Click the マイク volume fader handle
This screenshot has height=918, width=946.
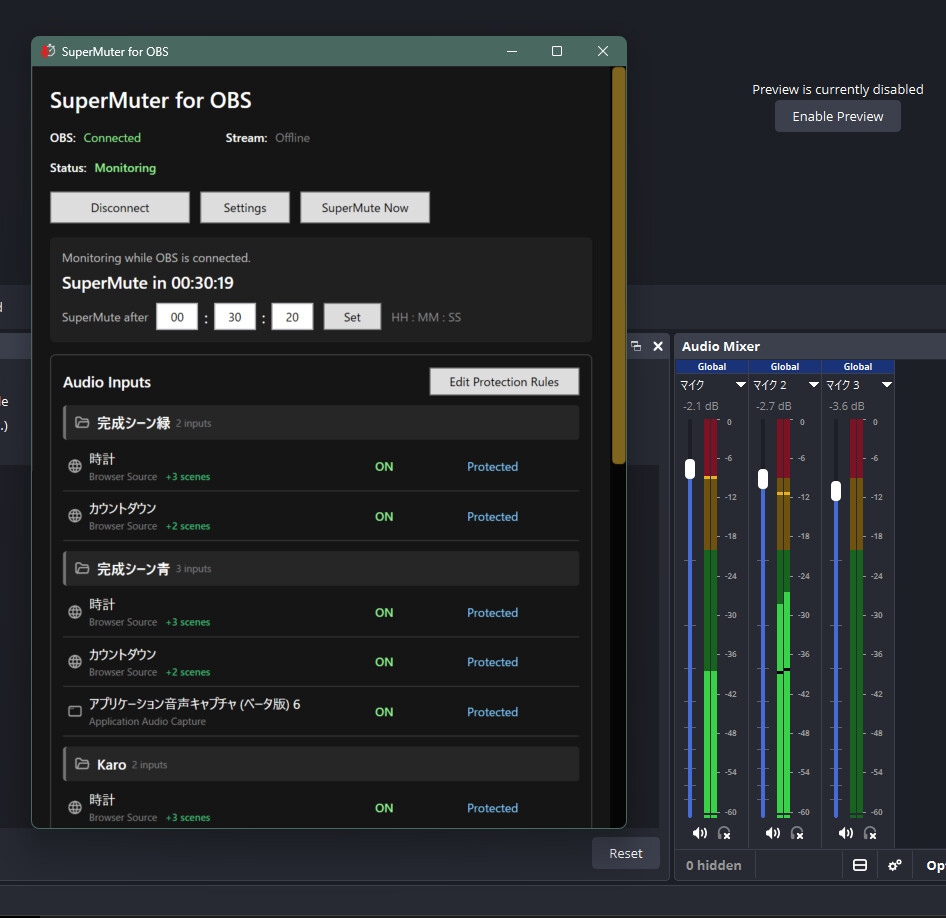(x=690, y=469)
